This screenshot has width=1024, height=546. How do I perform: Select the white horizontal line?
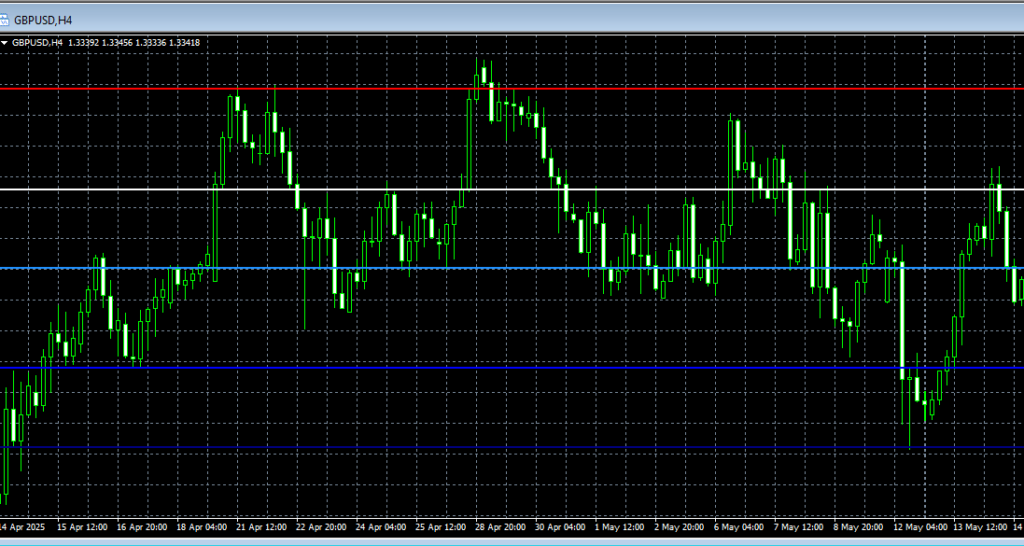click(512, 189)
